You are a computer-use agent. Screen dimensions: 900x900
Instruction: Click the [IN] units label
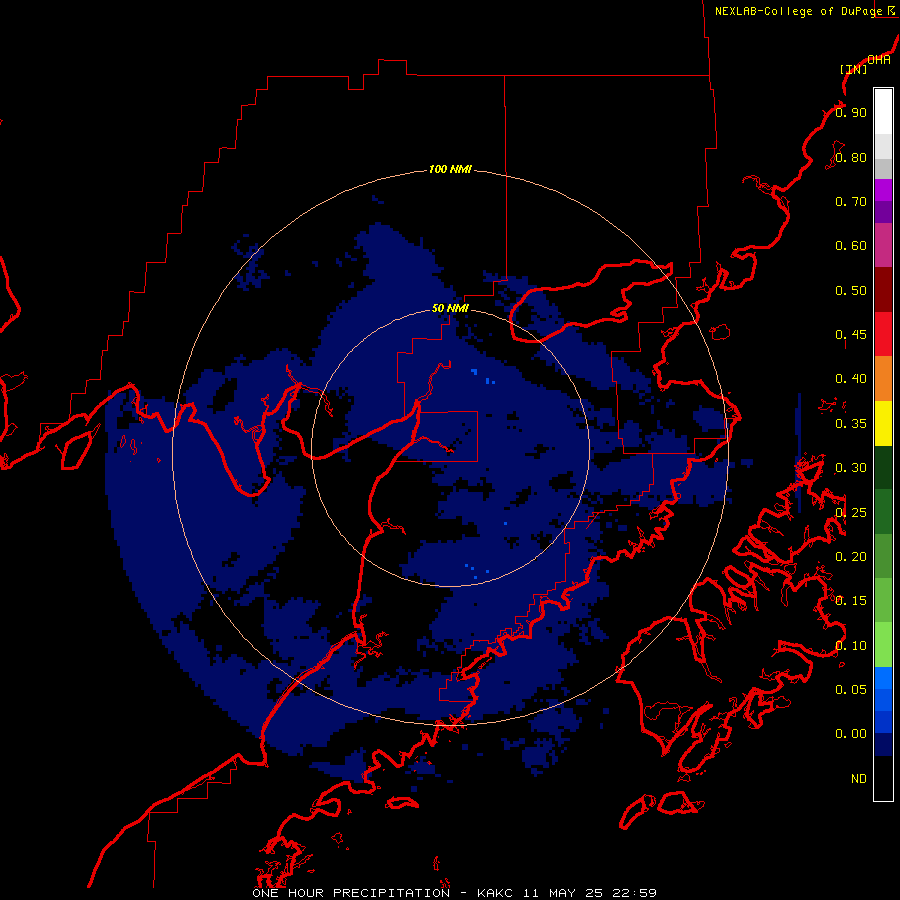[x=853, y=69]
